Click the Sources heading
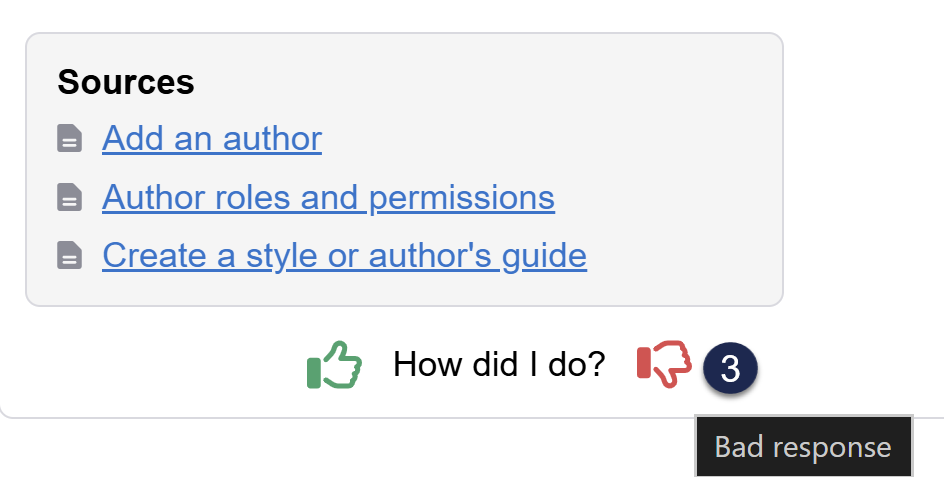This screenshot has height=490, width=944. click(126, 82)
